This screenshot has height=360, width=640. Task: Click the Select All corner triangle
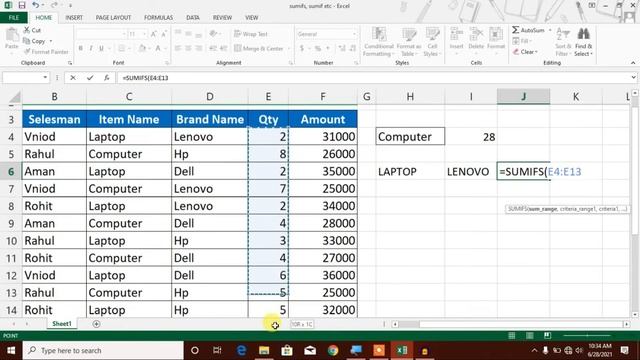(x=15, y=97)
